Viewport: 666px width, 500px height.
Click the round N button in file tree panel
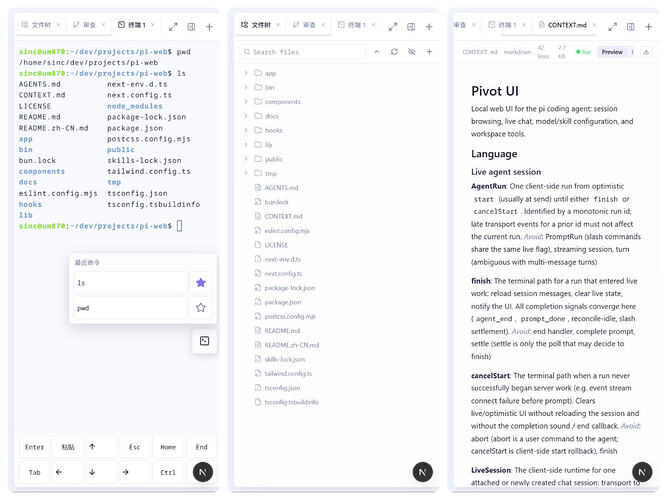[x=423, y=472]
